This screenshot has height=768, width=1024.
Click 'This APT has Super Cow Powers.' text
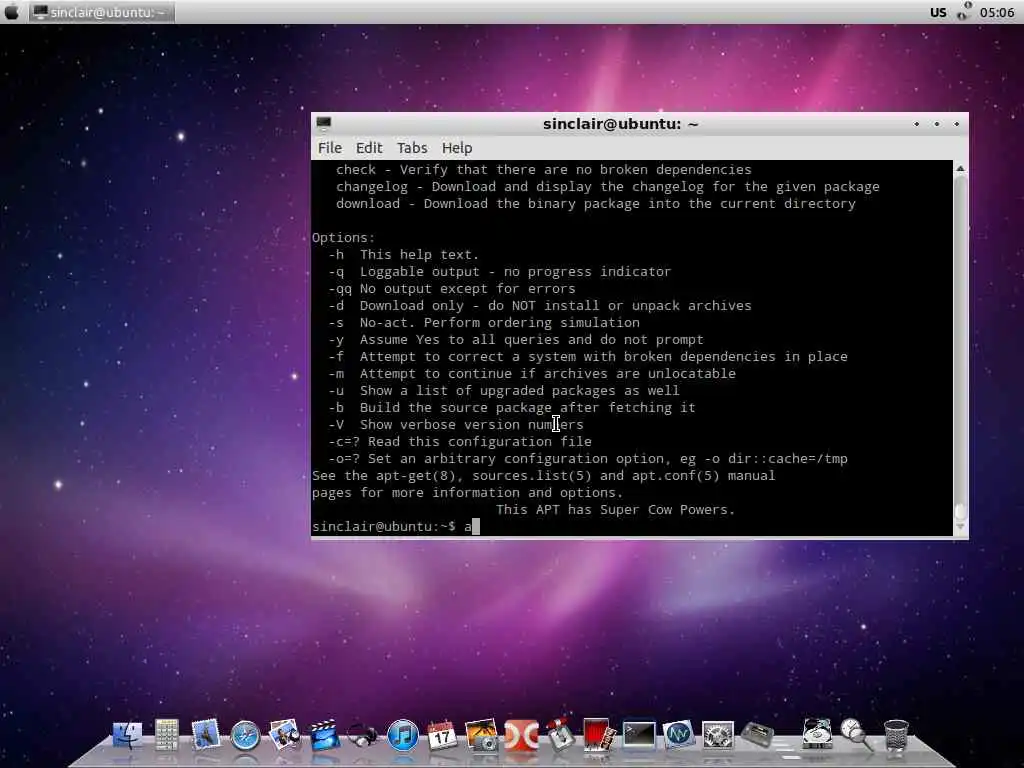(x=615, y=509)
